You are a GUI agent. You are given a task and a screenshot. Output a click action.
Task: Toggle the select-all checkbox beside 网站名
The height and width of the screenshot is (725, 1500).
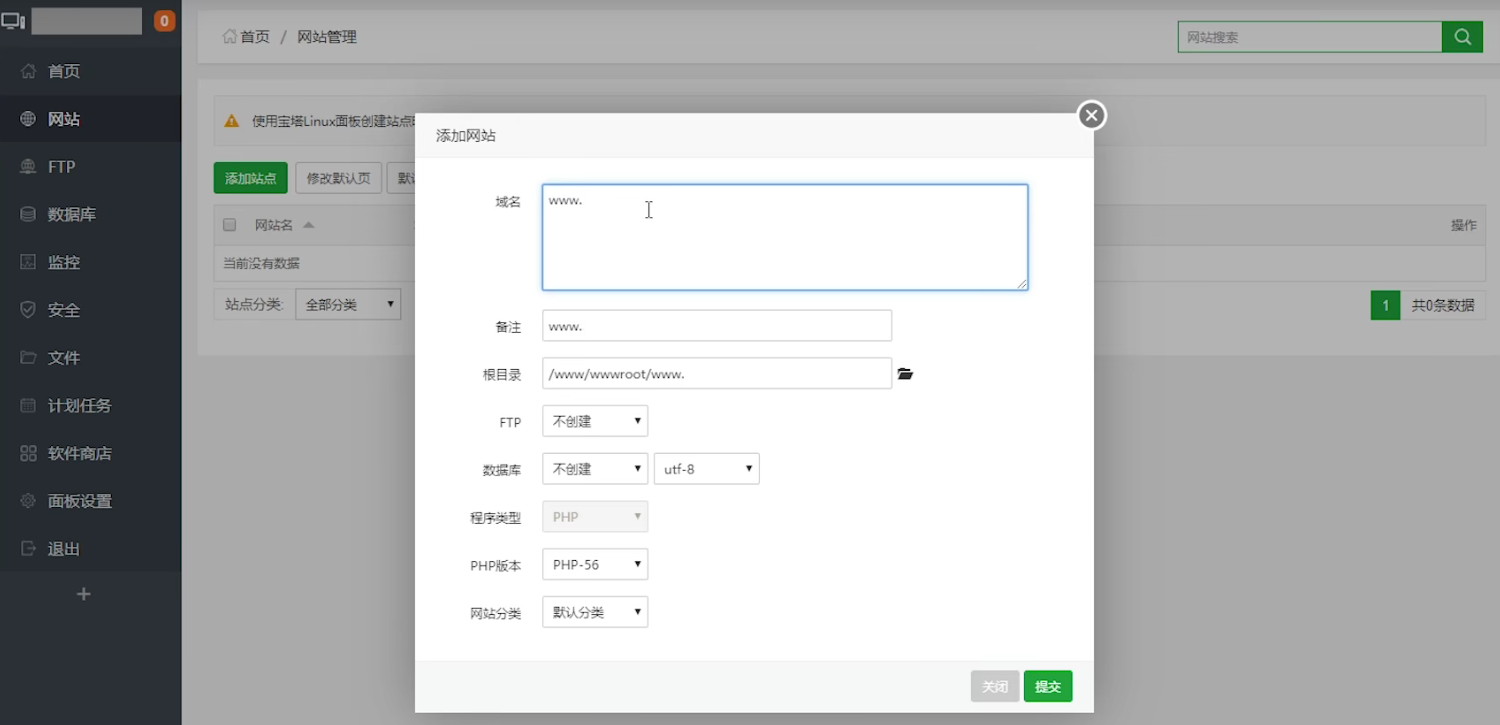click(229, 225)
